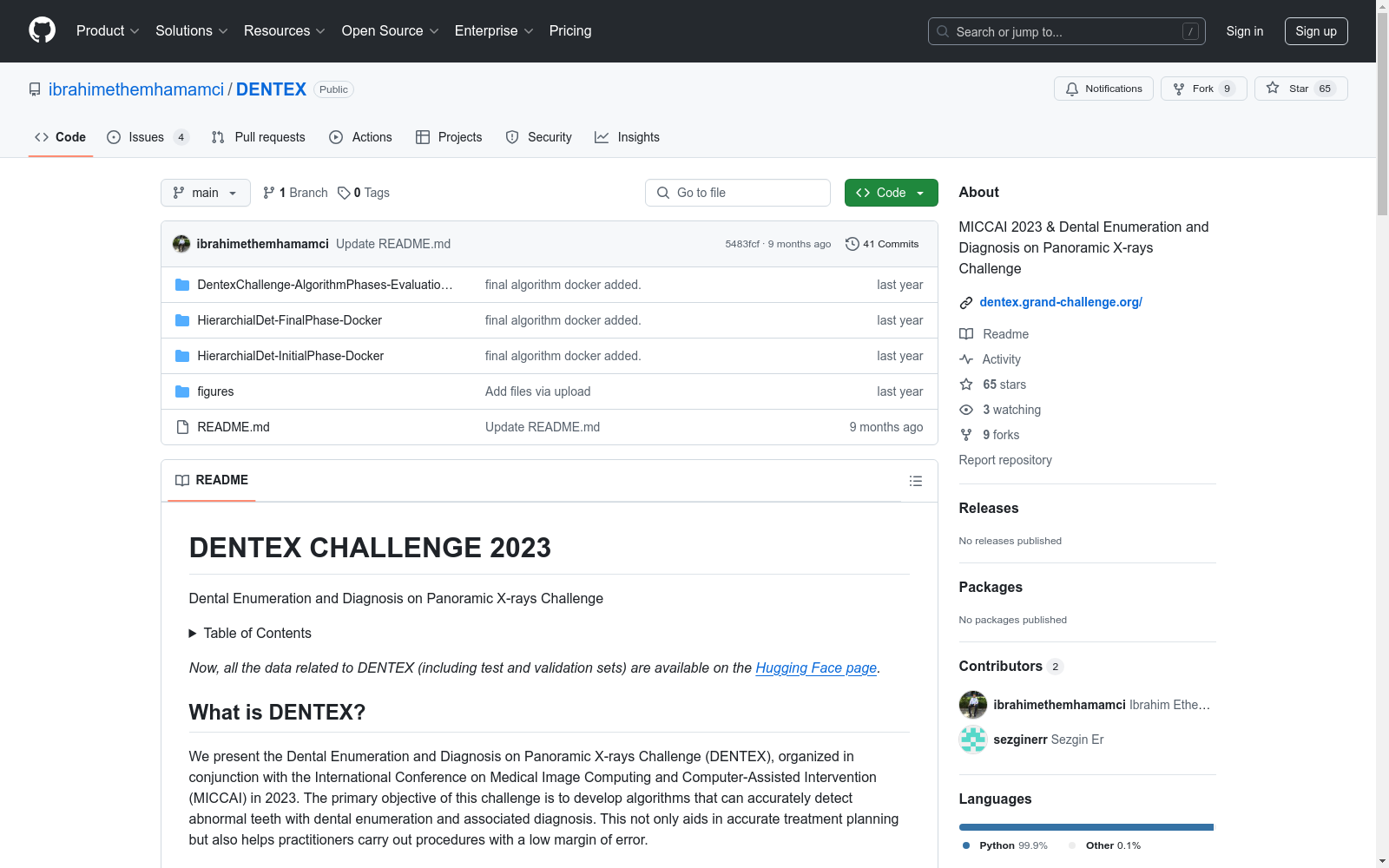
Task: Click the 5483fcf commit hash
Action: tap(742, 244)
